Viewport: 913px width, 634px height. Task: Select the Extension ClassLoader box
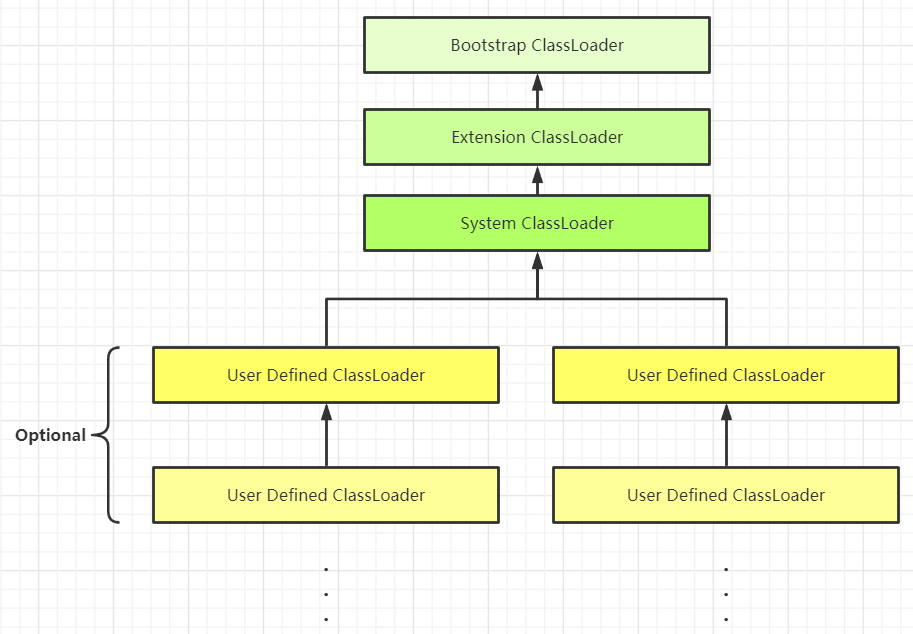point(537,137)
